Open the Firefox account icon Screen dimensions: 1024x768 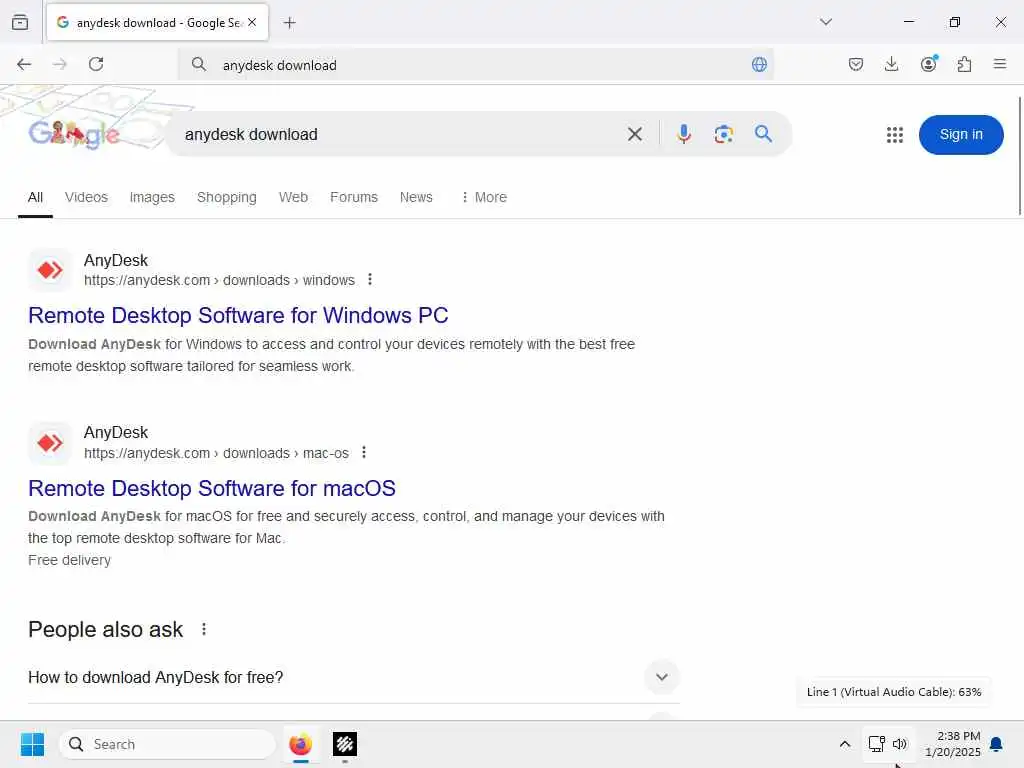click(x=928, y=64)
